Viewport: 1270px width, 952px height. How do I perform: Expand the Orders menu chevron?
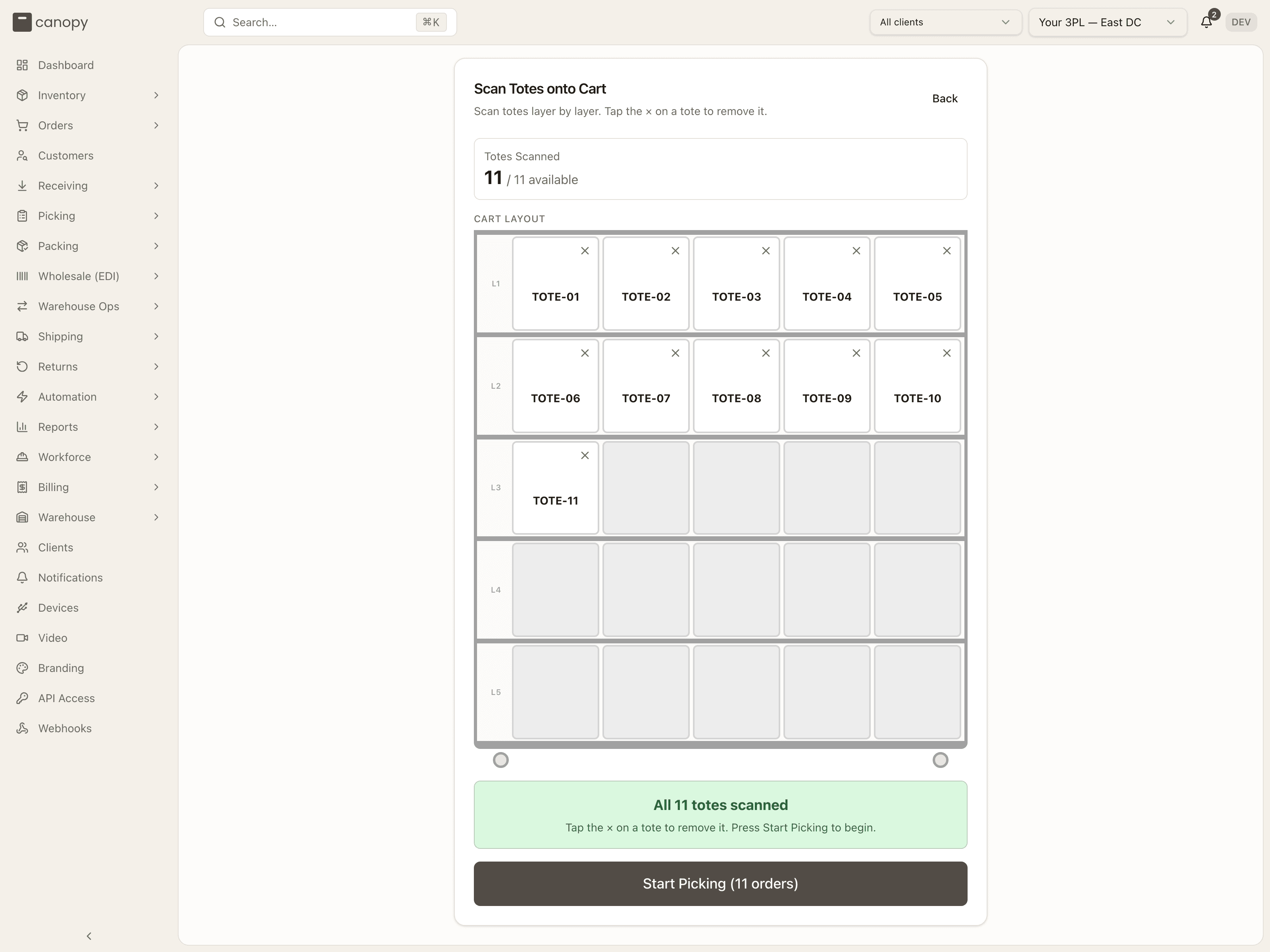[156, 125]
